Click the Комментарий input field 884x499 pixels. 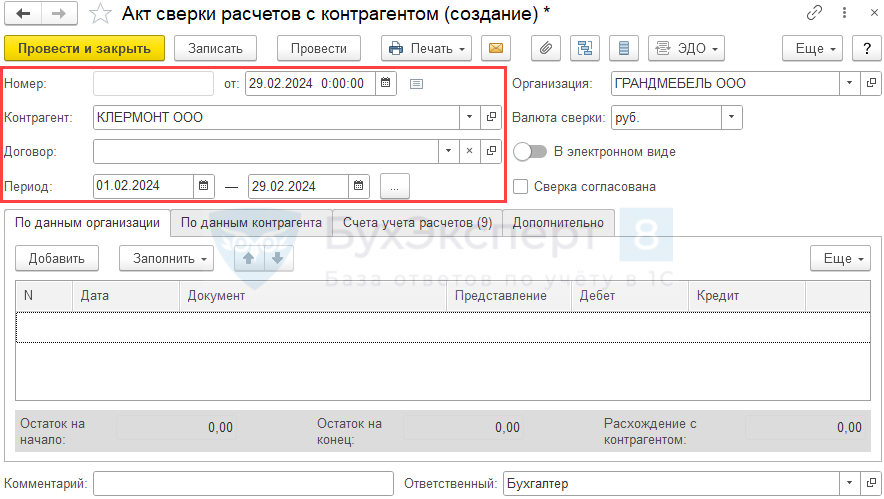click(243, 484)
